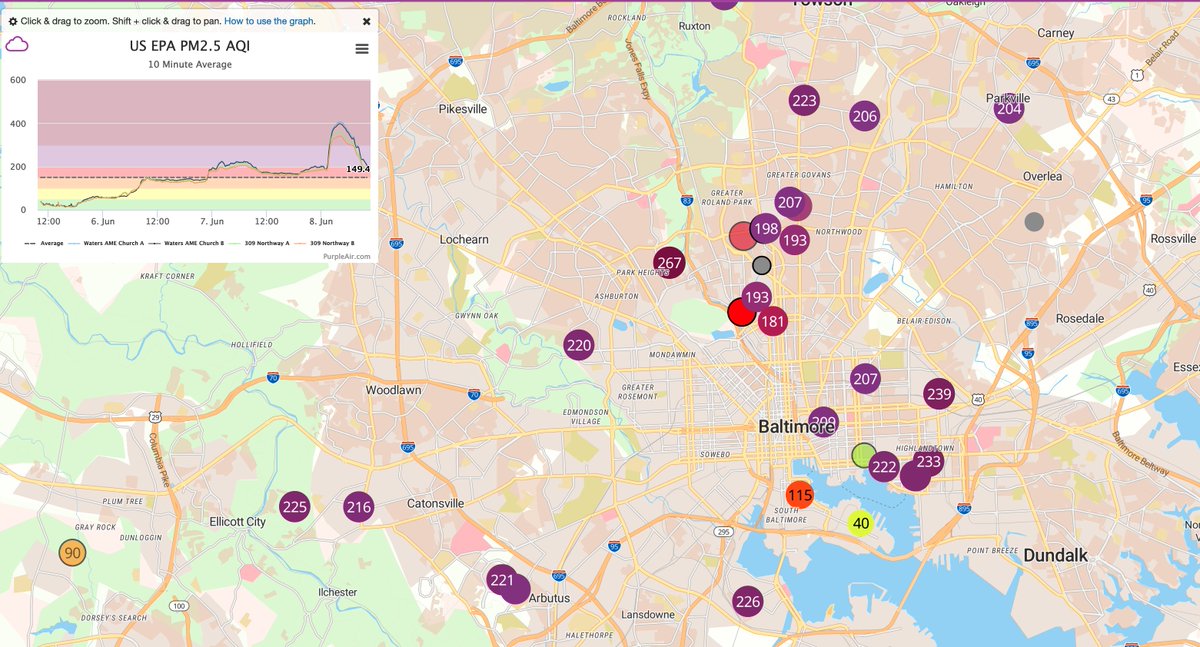
Task: Select the 225 sensor near Ellicott City
Action: click(x=294, y=507)
